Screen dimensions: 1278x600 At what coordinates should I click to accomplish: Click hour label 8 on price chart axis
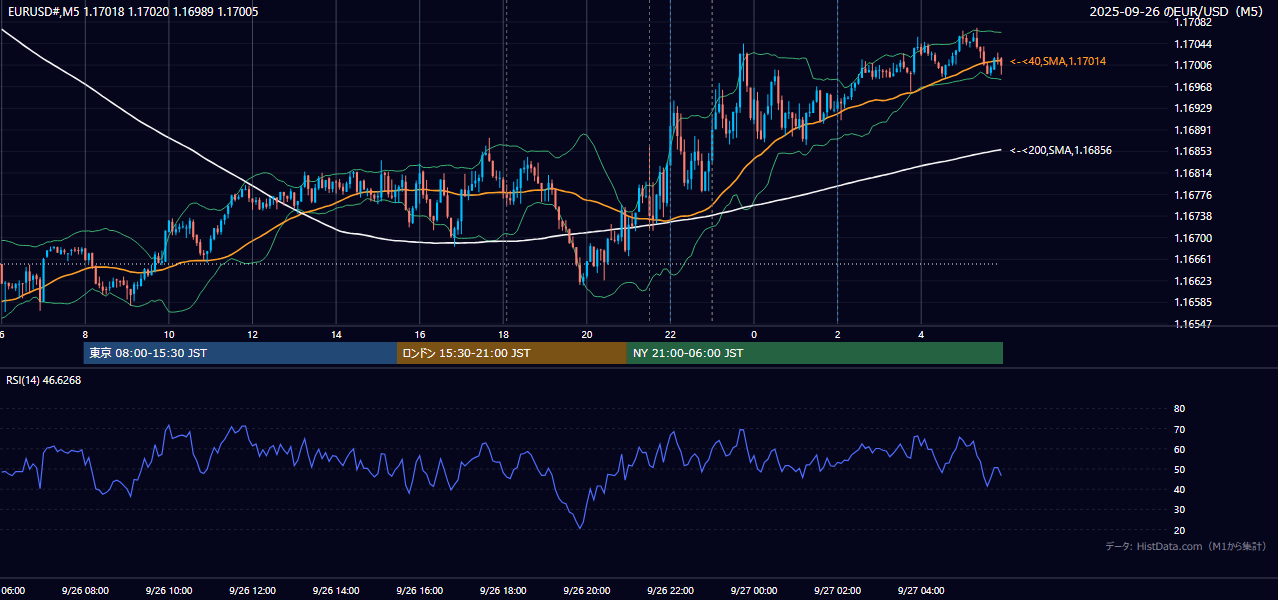85,334
